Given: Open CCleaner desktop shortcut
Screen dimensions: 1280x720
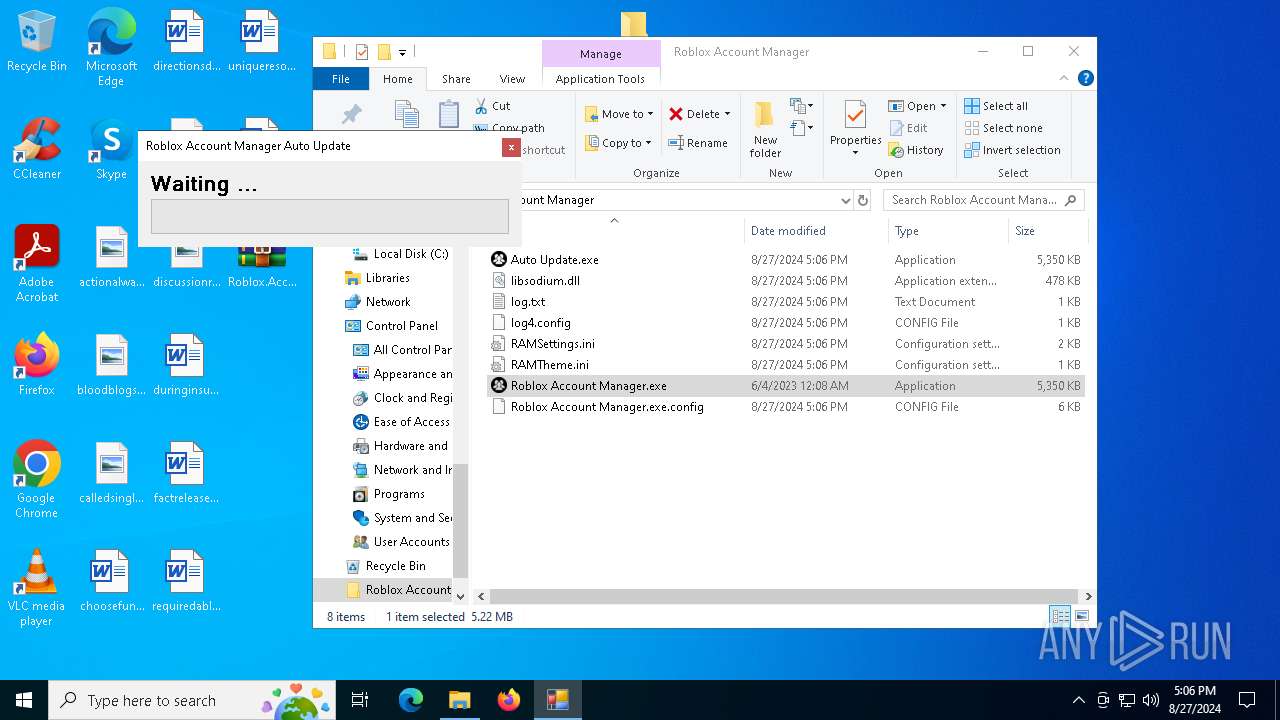Looking at the screenshot, I should click(x=37, y=150).
